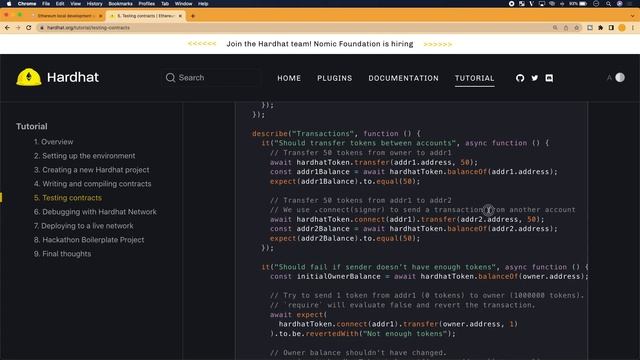Open 3. Creating a new Hardhat project
Image resolution: width=640 pixels, height=360 pixels.
91,169
